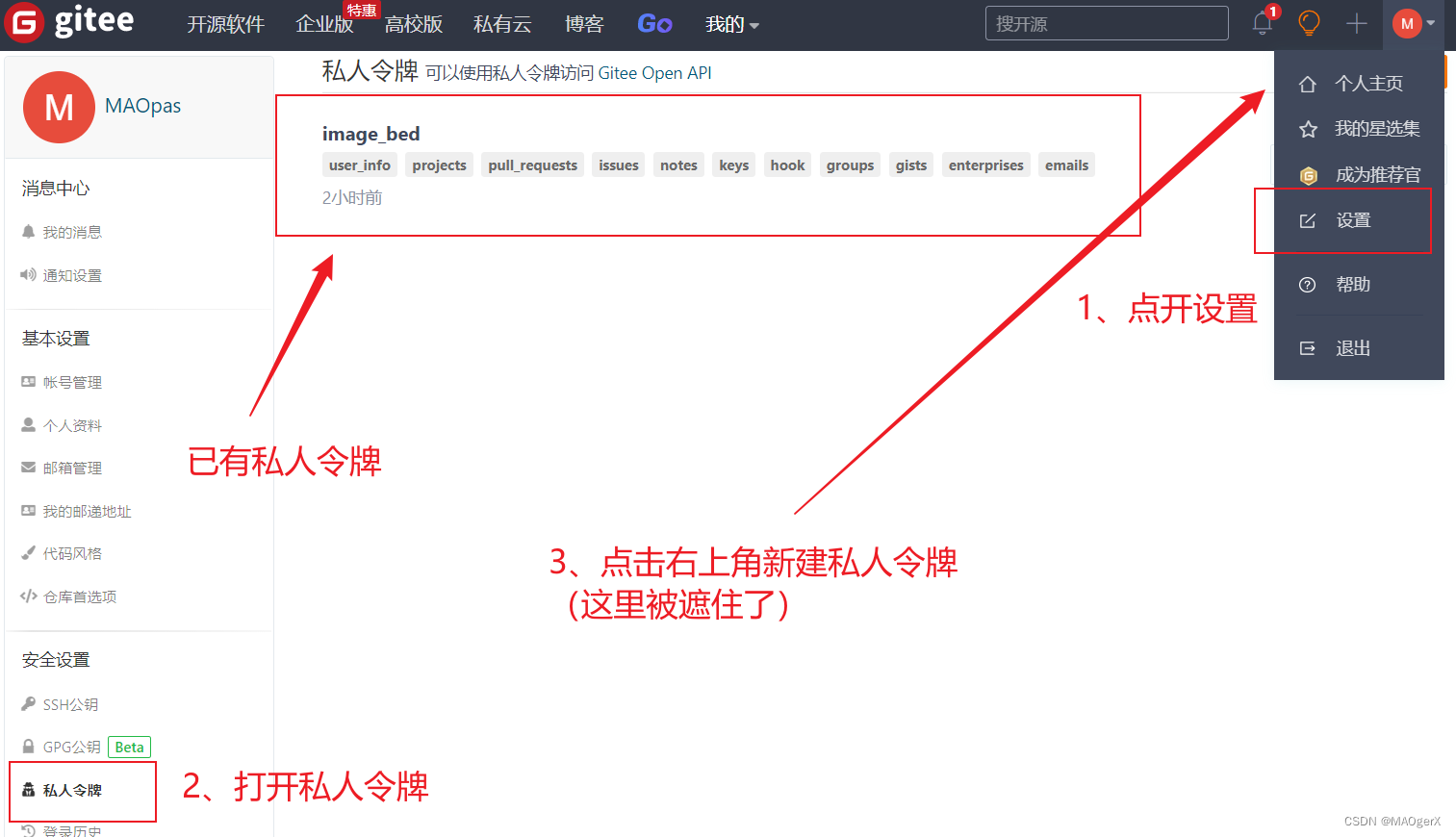Click the star icon beside 我的星选集
This screenshot has height=837, width=1456.
tap(1308, 129)
